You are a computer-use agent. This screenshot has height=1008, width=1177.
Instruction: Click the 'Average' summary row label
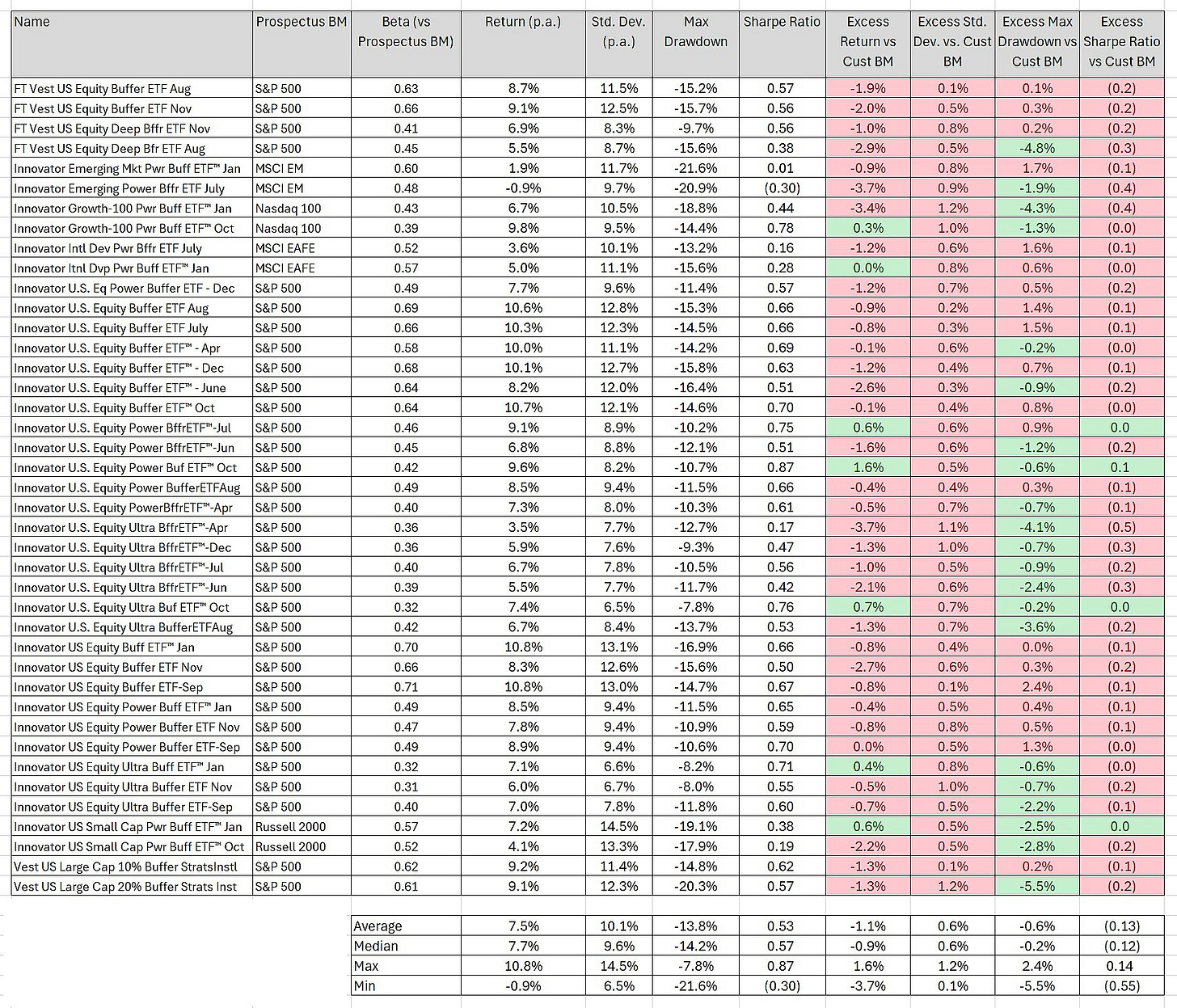coord(406,926)
